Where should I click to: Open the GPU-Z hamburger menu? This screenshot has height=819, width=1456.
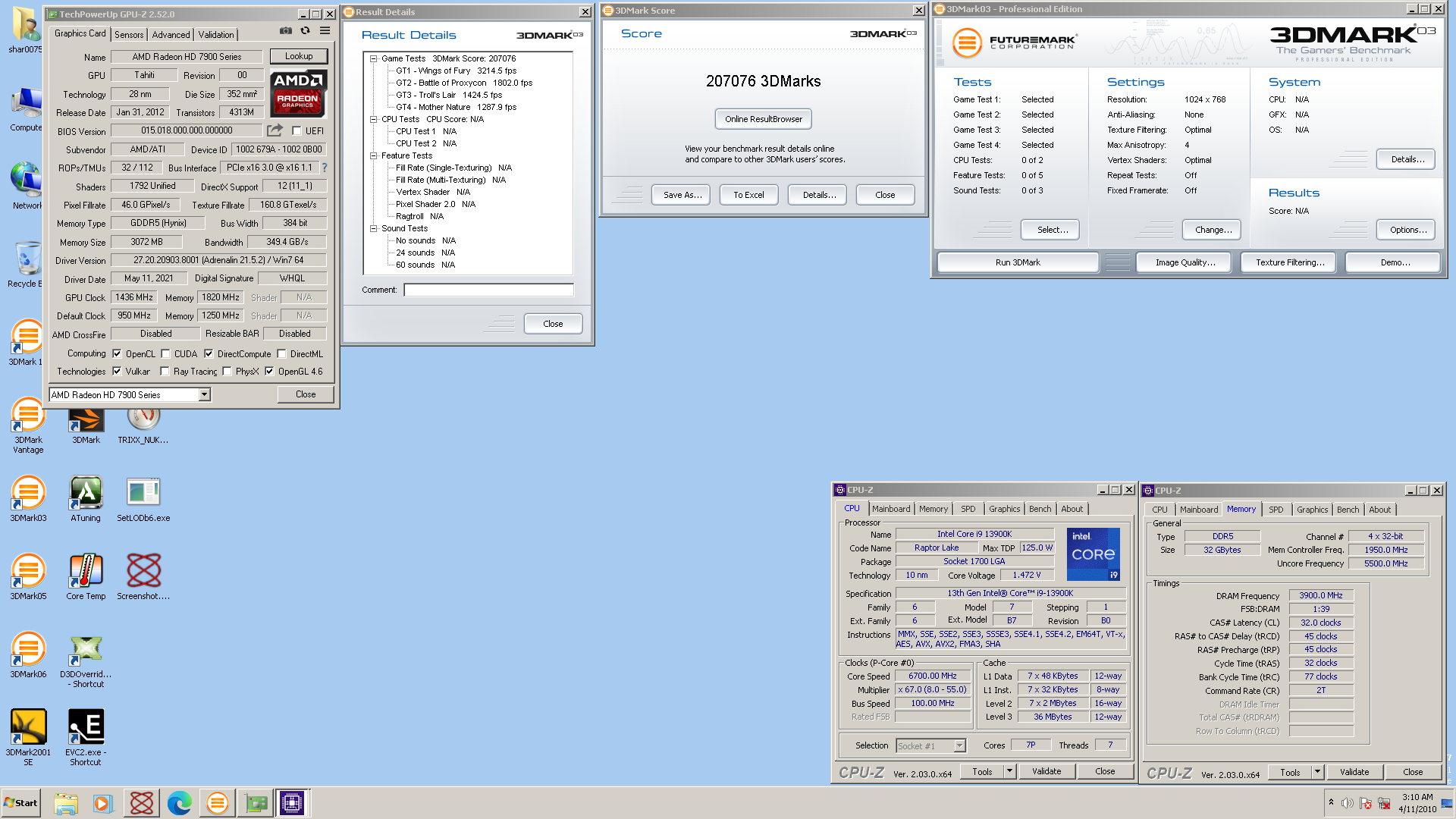[325, 31]
